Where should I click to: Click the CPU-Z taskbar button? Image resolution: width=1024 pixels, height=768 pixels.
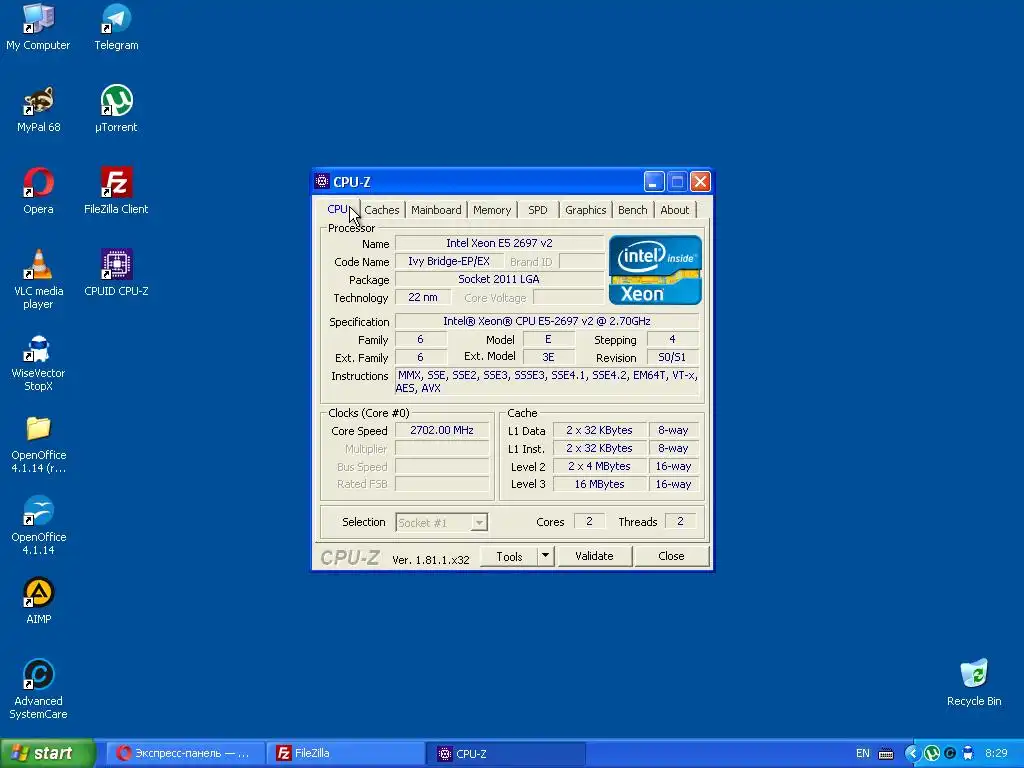pos(506,753)
